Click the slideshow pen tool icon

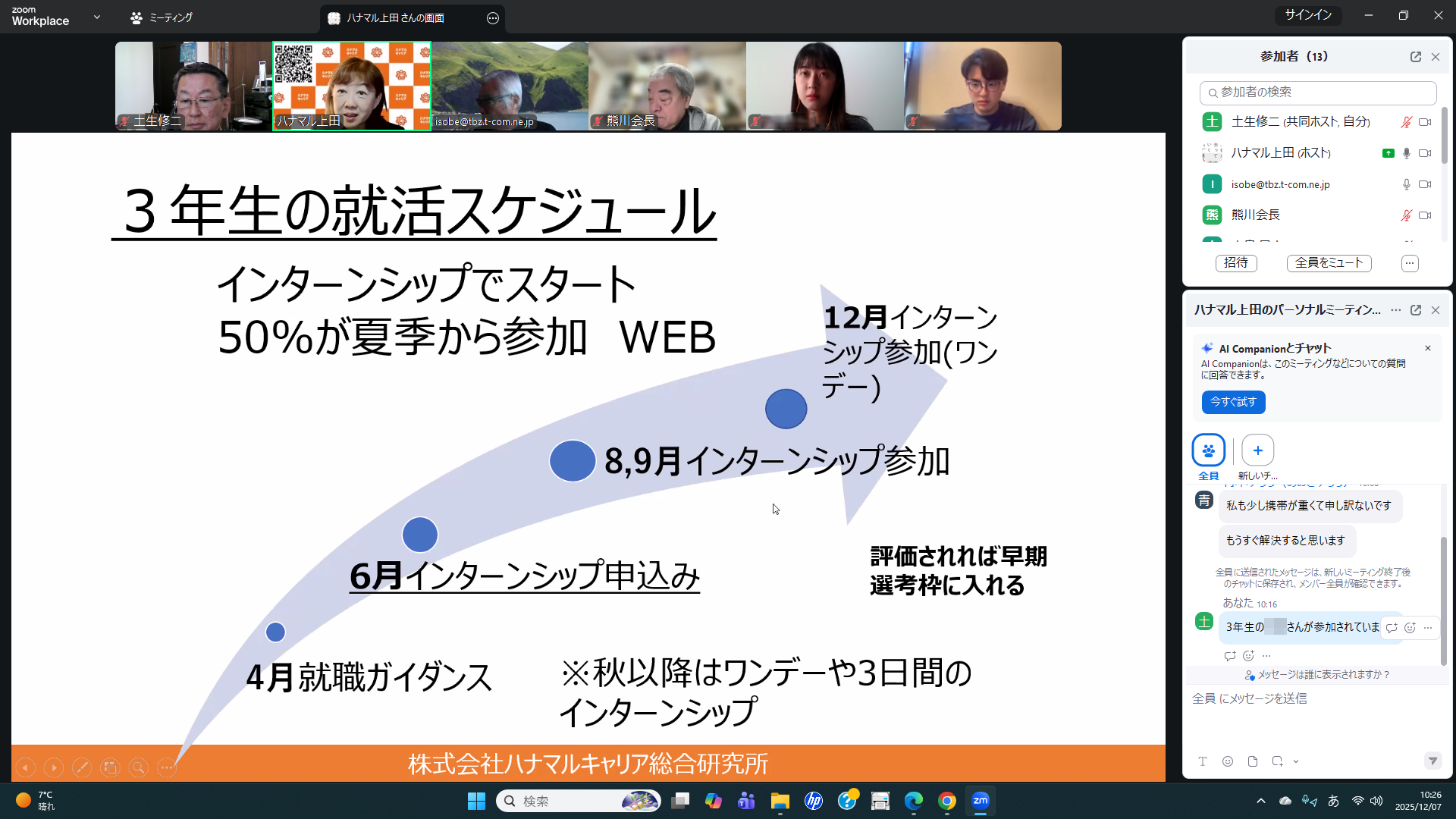pos(82,768)
